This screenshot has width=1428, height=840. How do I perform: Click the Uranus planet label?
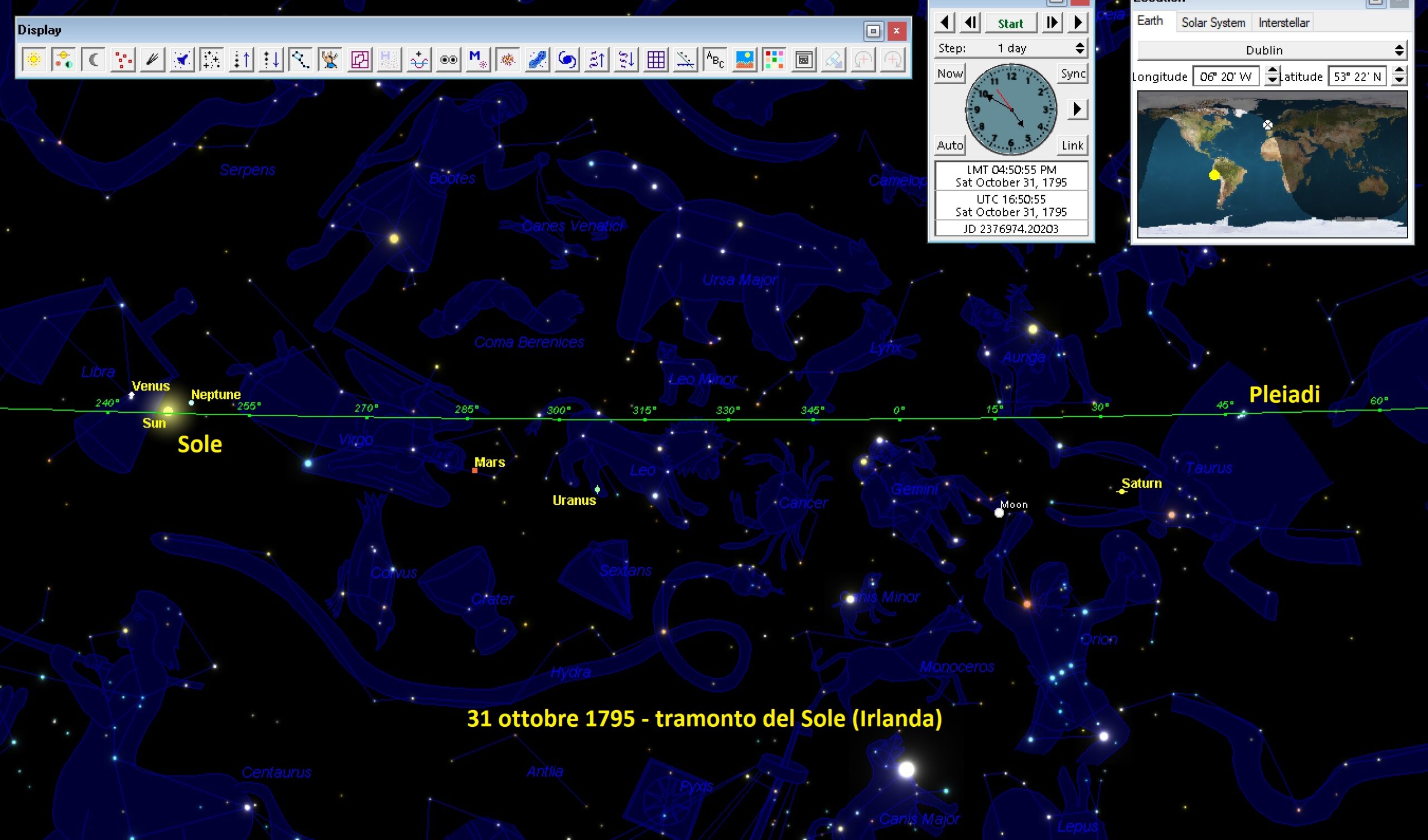tap(574, 500)
